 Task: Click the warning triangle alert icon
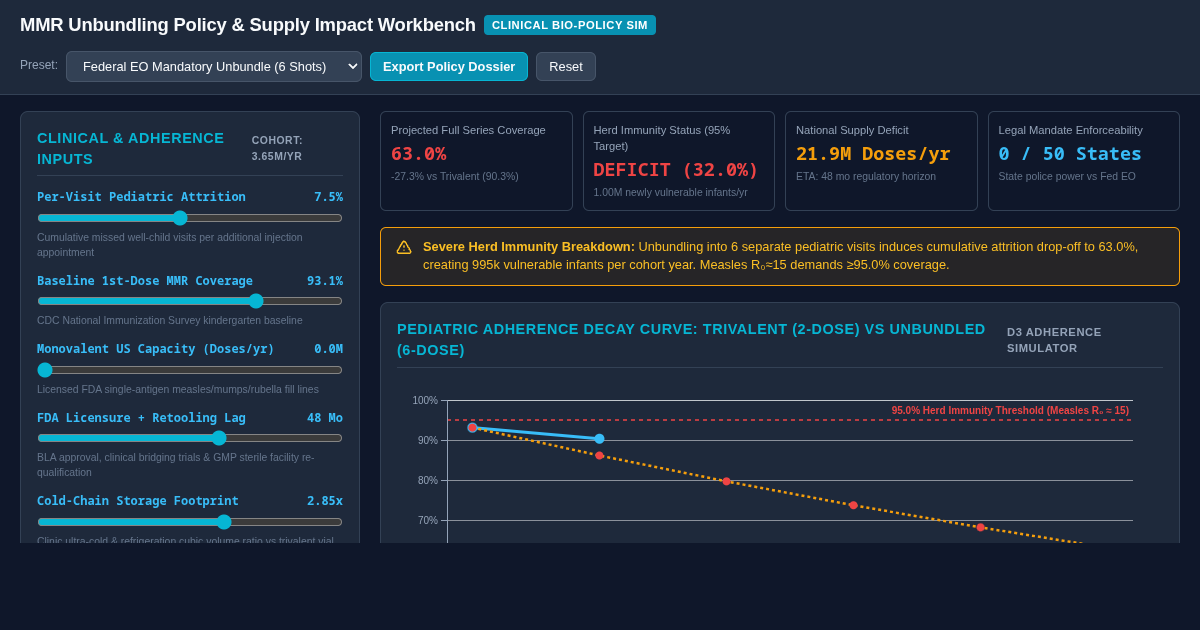pyautogui.click(x=404, y=247)
